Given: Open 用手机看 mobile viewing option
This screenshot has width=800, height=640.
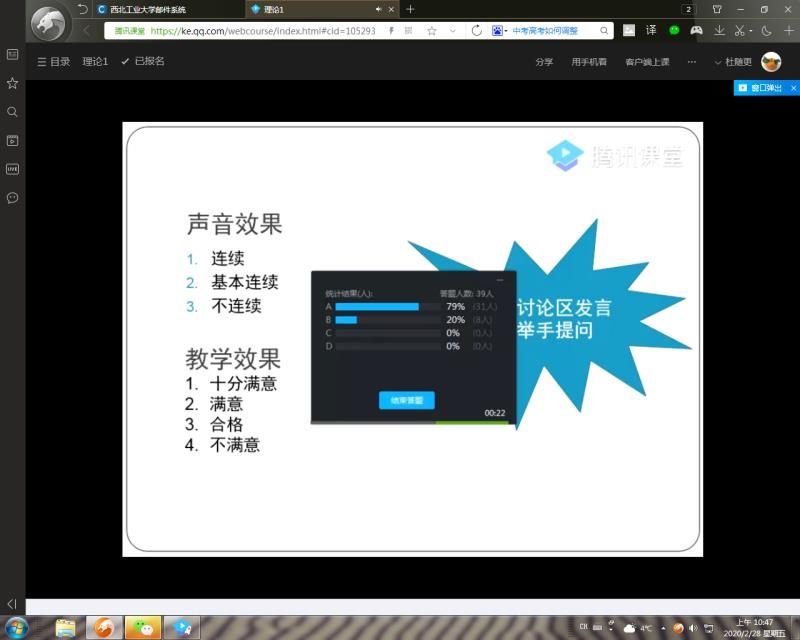Looking at the screenshot, I should point(589,62).
